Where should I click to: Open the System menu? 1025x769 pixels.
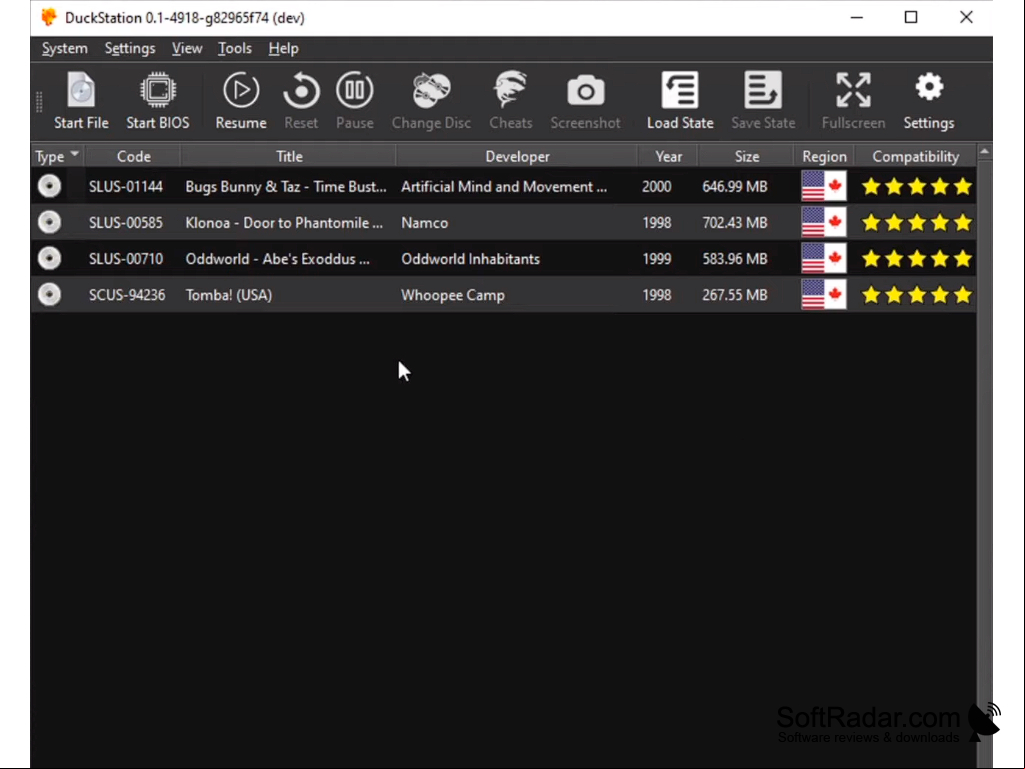[64, 48]
